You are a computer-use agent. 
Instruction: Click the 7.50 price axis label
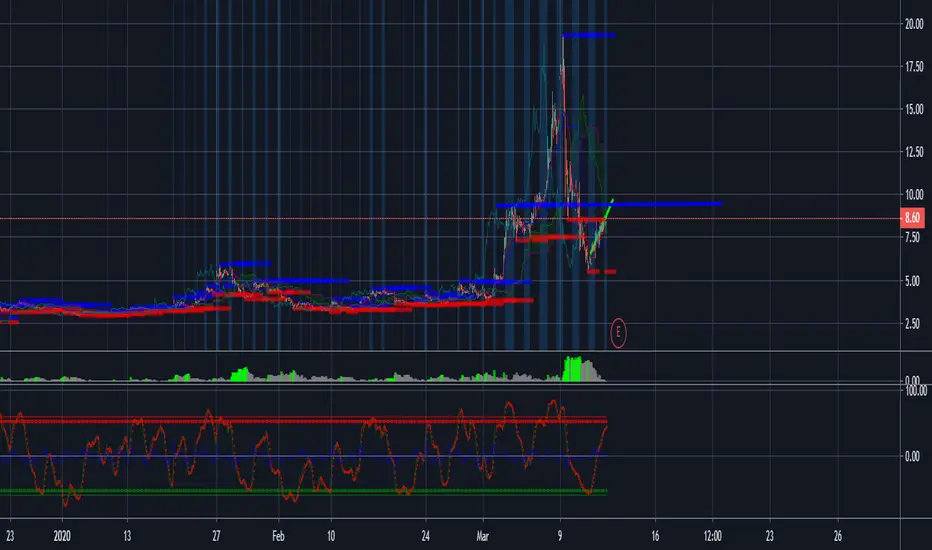[x=912, y=237]
